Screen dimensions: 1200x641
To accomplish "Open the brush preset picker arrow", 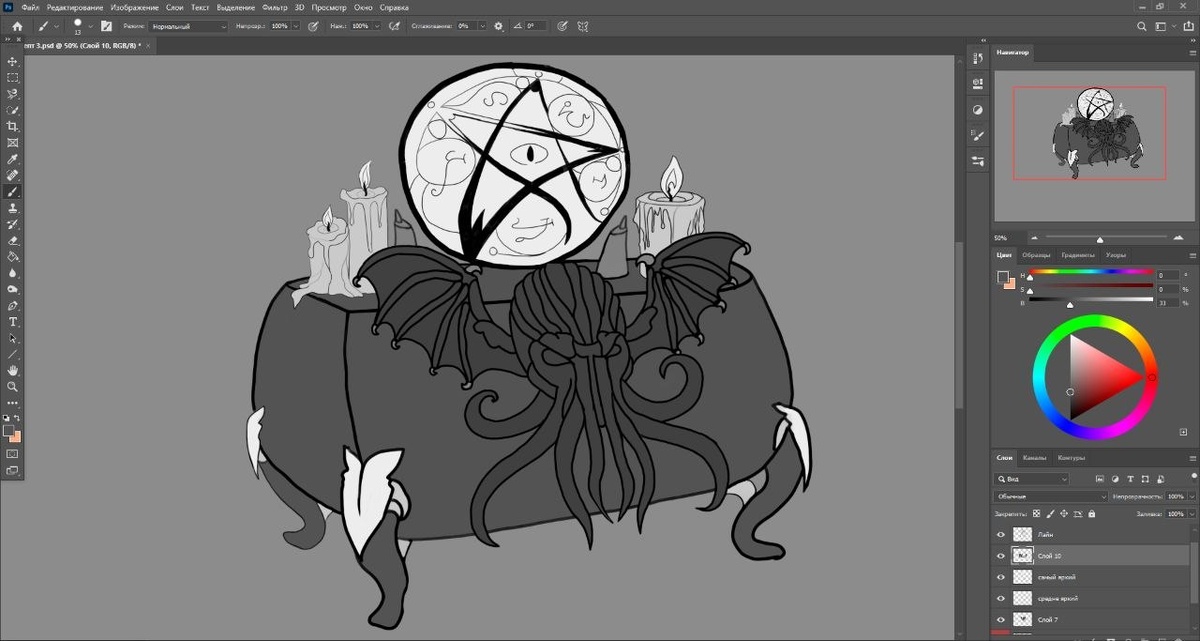I will pyautogui.click(x=90, y=26).
